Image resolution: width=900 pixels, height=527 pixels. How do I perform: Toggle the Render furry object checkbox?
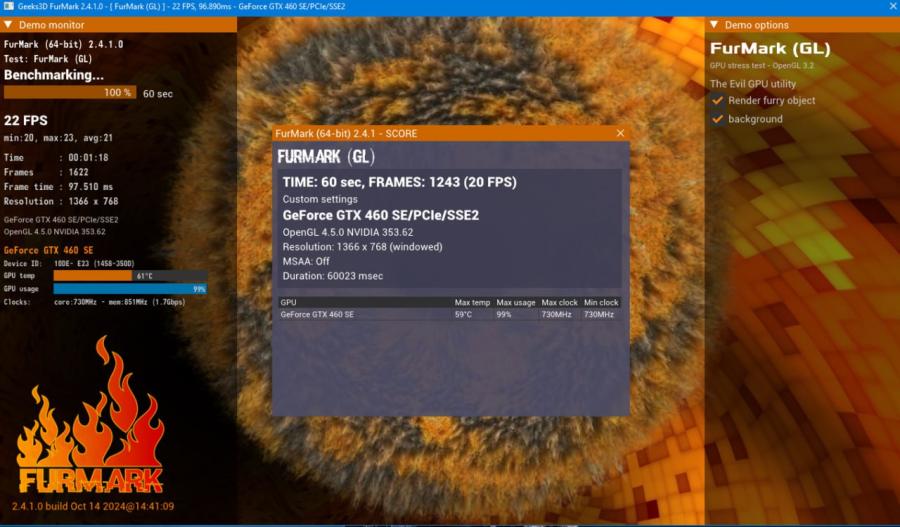click(717, 100)
